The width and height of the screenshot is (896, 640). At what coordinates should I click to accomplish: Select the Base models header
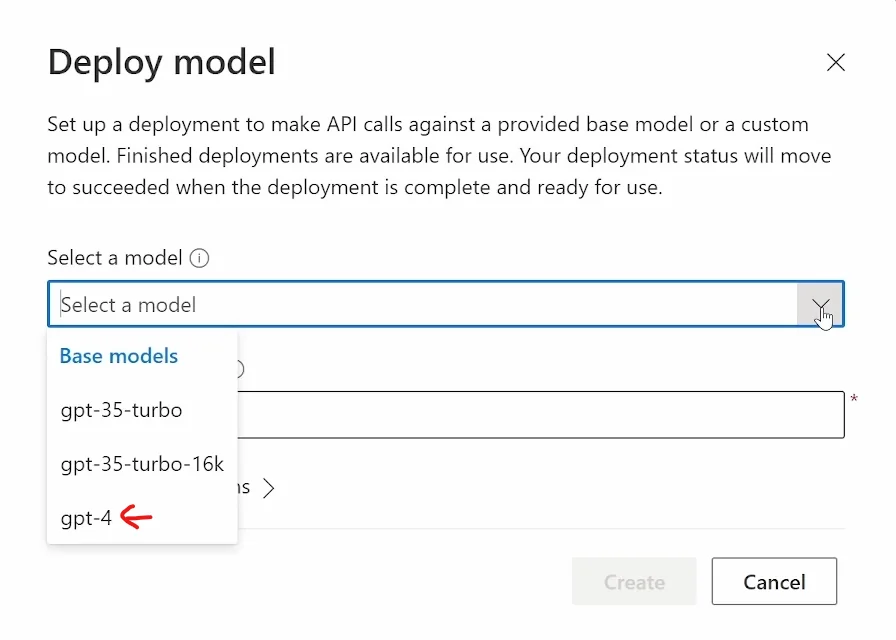(x=118, y=355)
